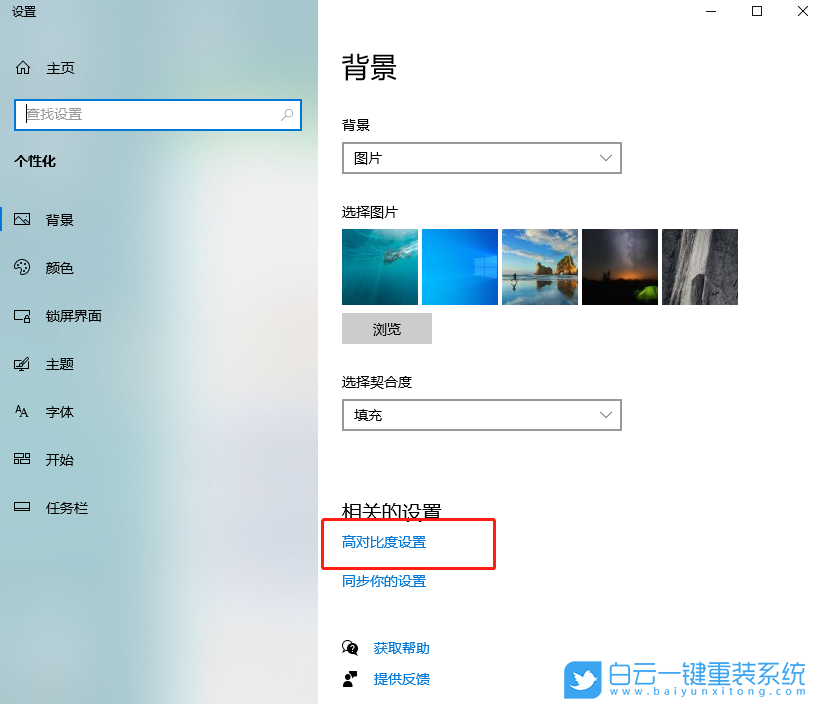Select the 背景 (Background) sidebar icon
The width and height of the screenshot is (817, 704).
coord(23,219)
